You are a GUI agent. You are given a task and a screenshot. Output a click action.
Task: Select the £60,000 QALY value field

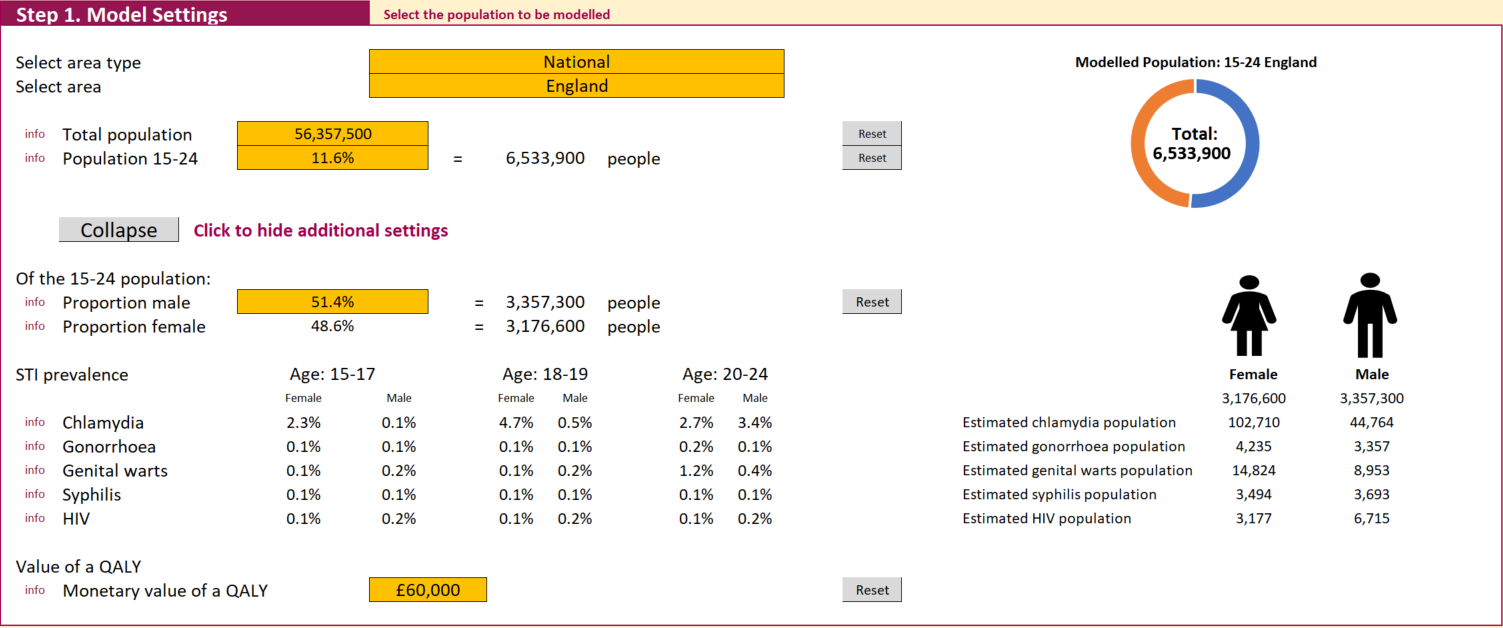428,590
